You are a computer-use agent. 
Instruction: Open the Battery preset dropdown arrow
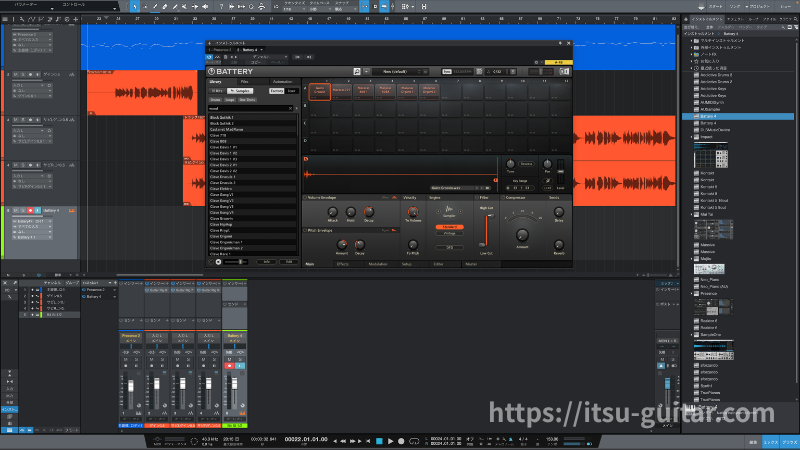pyautogui.click(x=366, y=71)
